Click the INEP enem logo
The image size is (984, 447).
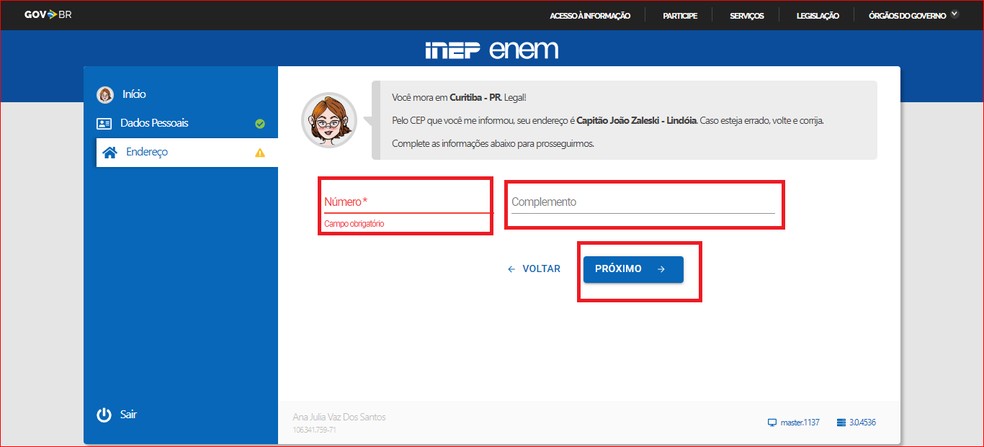click(x=491, y=50)
